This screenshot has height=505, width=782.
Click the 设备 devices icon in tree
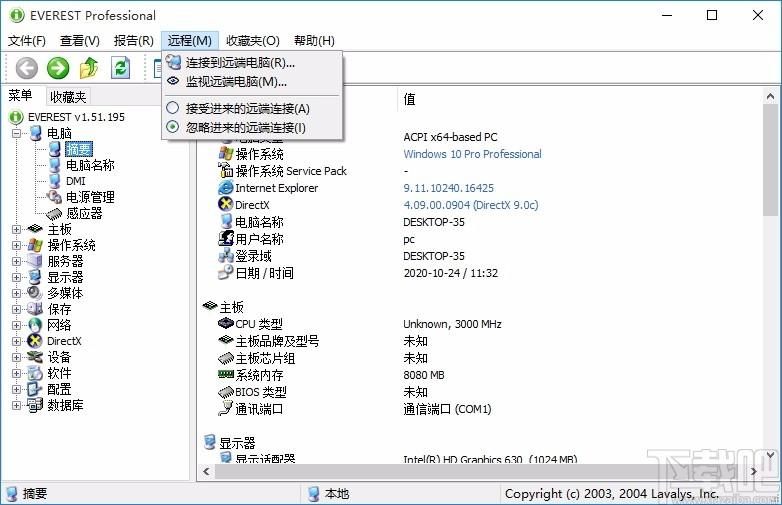pos(35,357)
